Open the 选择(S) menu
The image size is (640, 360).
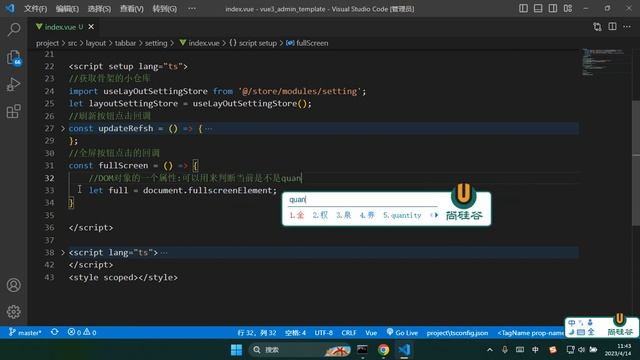pyautogui.click(x=99, y=9)
